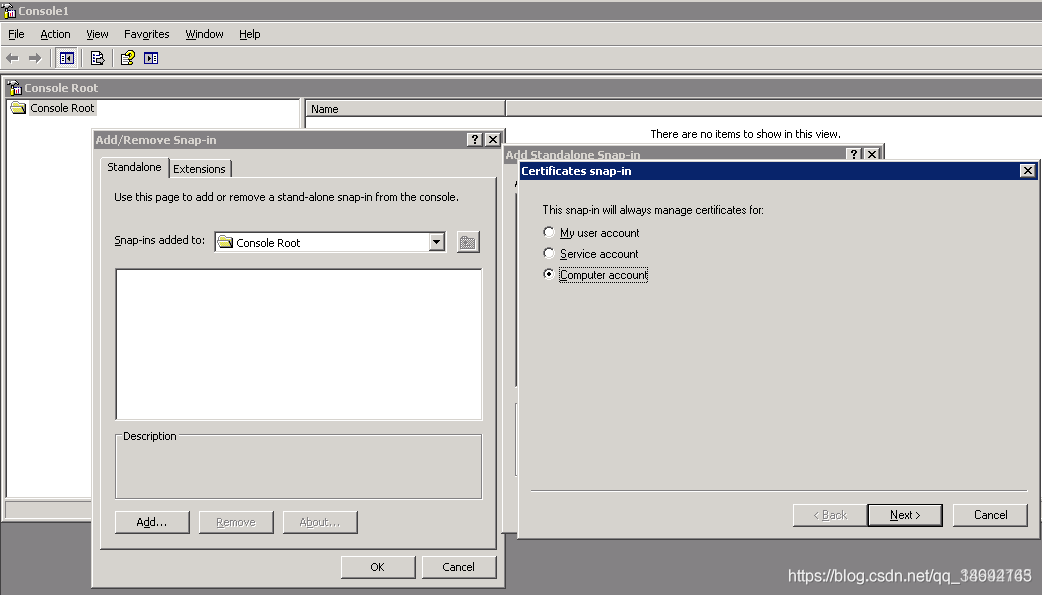
Task: Open the Snap-ins added to dropdown arrow
Action: 437,242
